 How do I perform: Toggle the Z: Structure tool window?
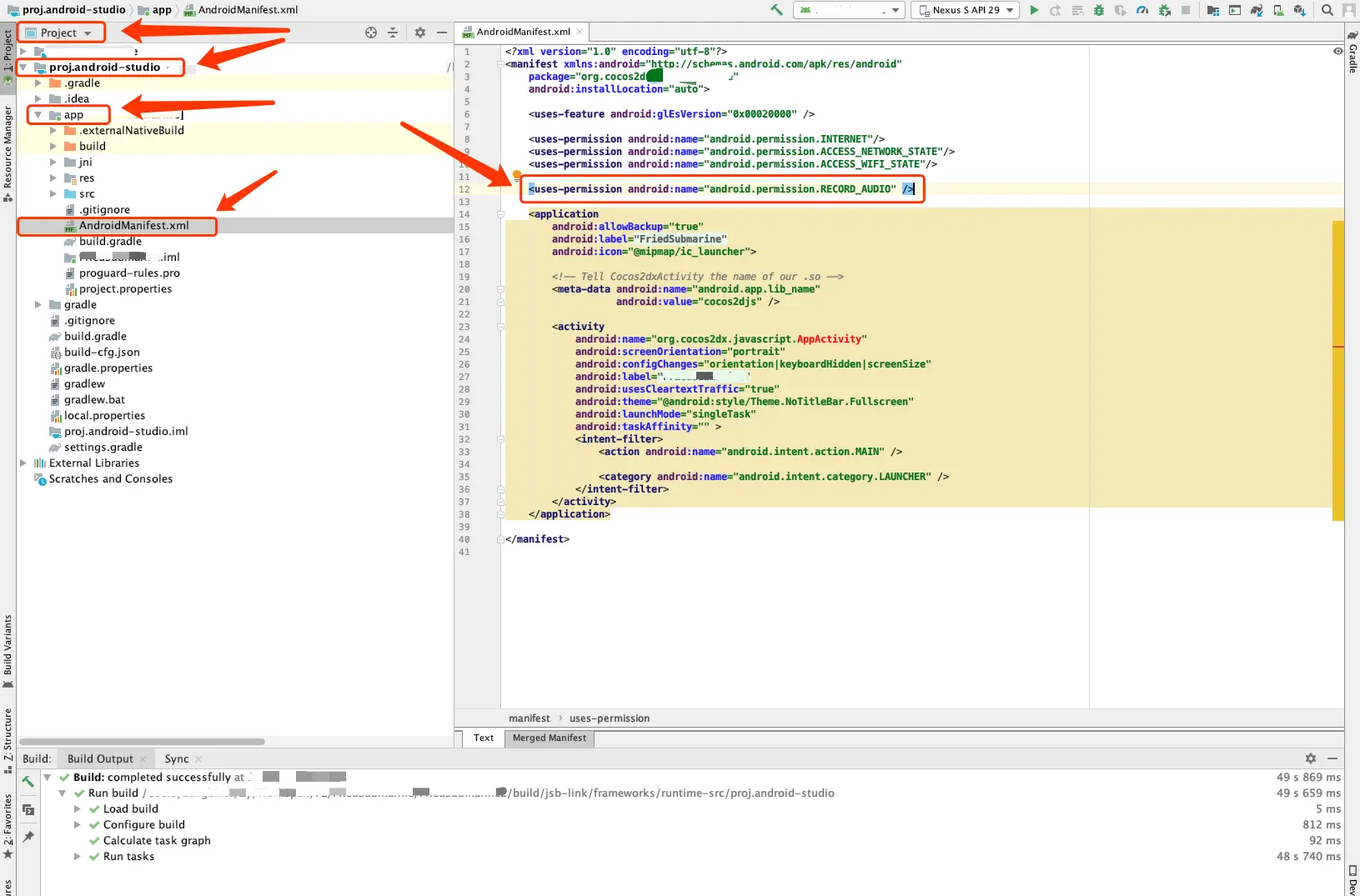click(8, 740)
